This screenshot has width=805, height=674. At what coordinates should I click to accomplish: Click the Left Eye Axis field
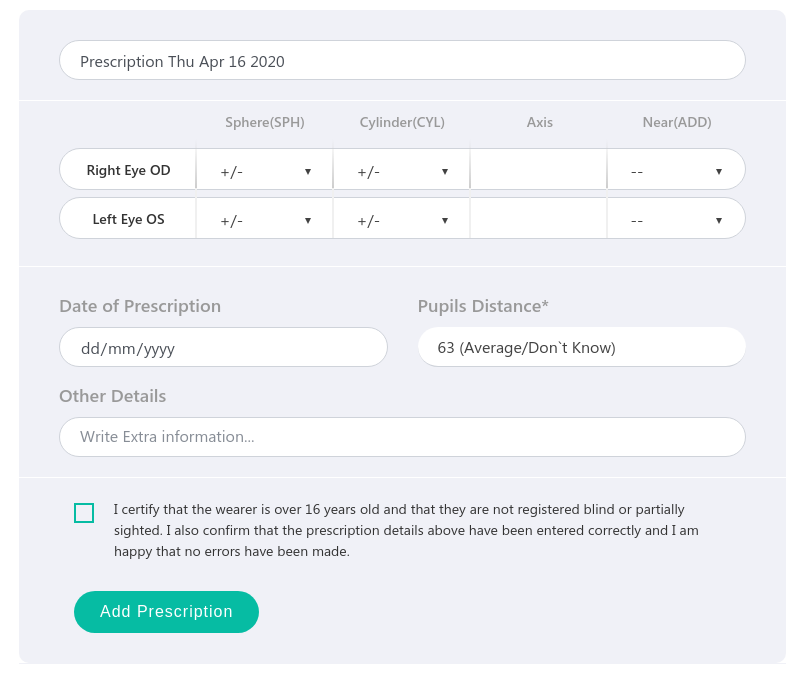(539, 219)
